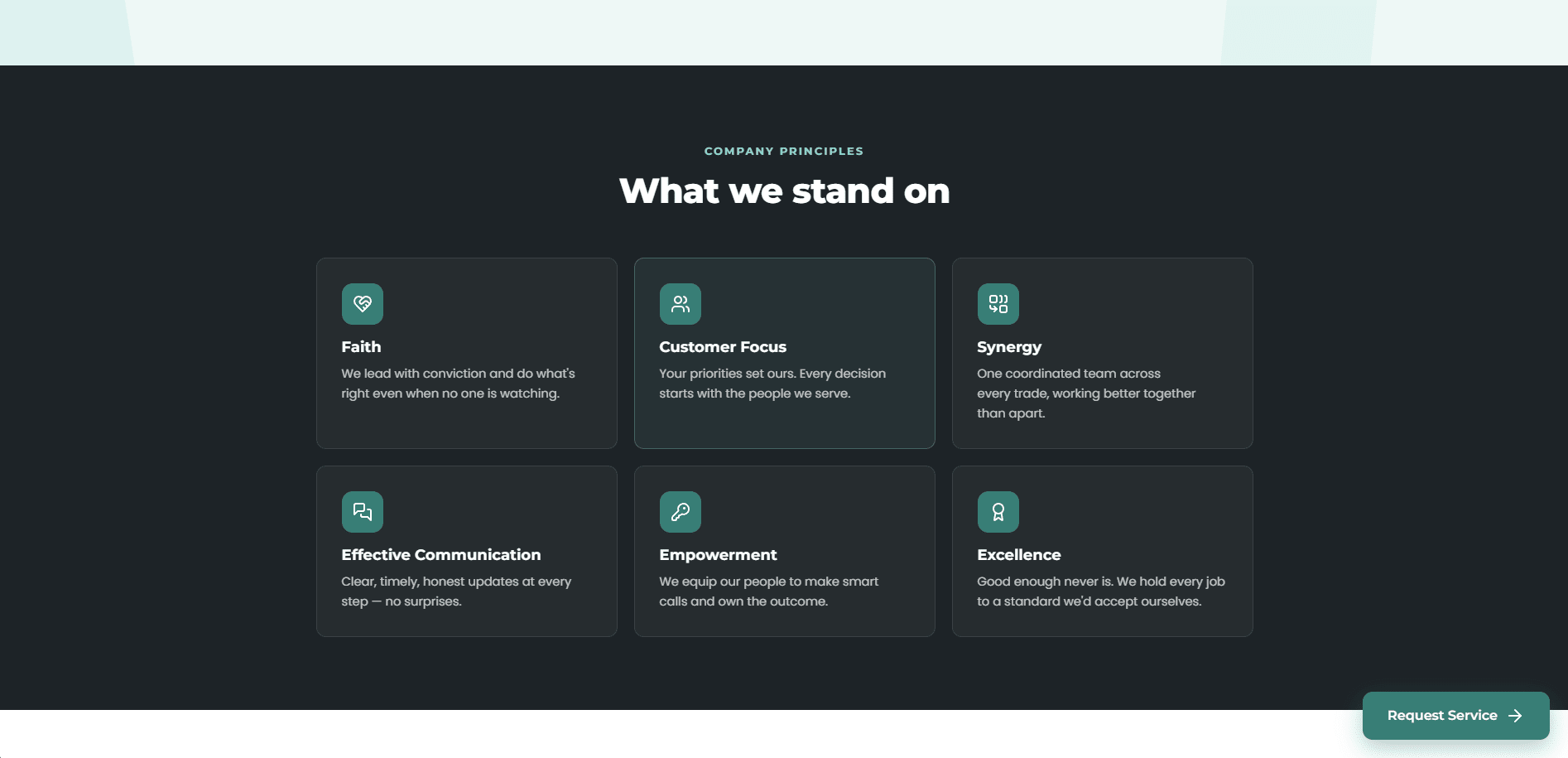Click 'Your priorities set ours' description

[x=772, y=384]
